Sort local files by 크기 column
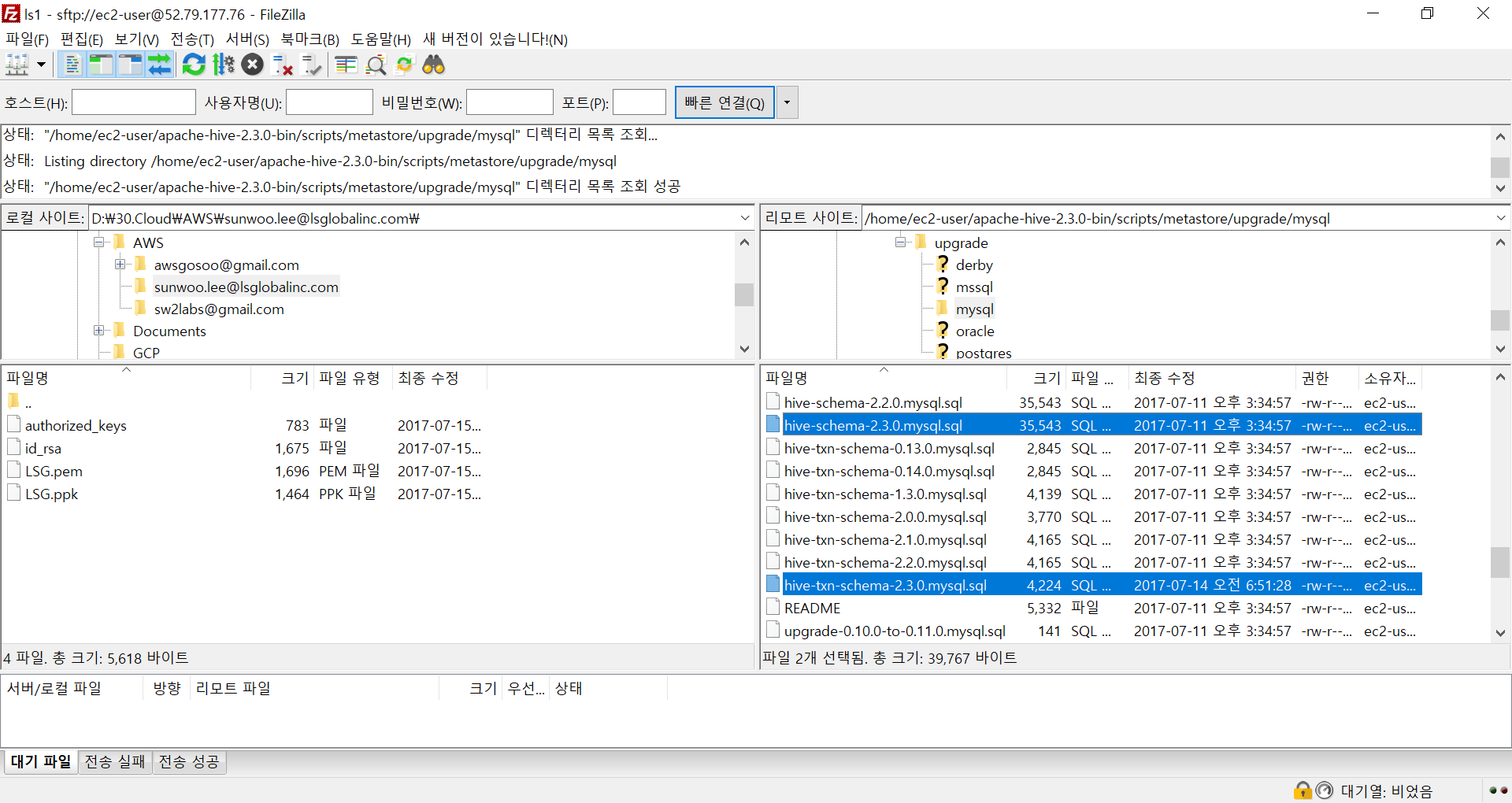1512x803 pixels. tap(283, 378)
